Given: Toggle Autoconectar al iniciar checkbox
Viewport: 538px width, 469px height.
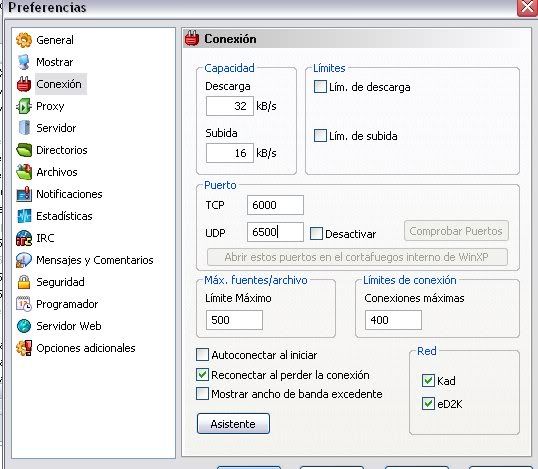Looking at the screenshot, I should [202, 355].
